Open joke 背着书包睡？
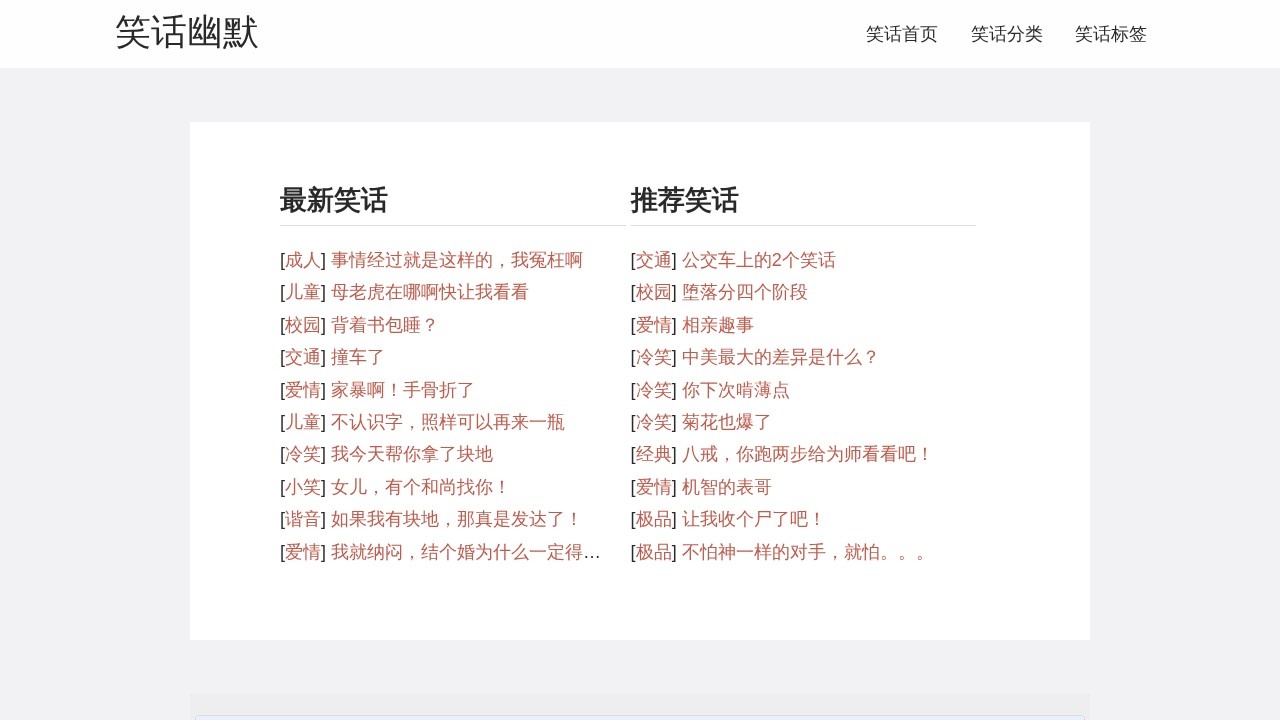The image size is (1280, 720). pyautogui.click(x=385, y=325)
